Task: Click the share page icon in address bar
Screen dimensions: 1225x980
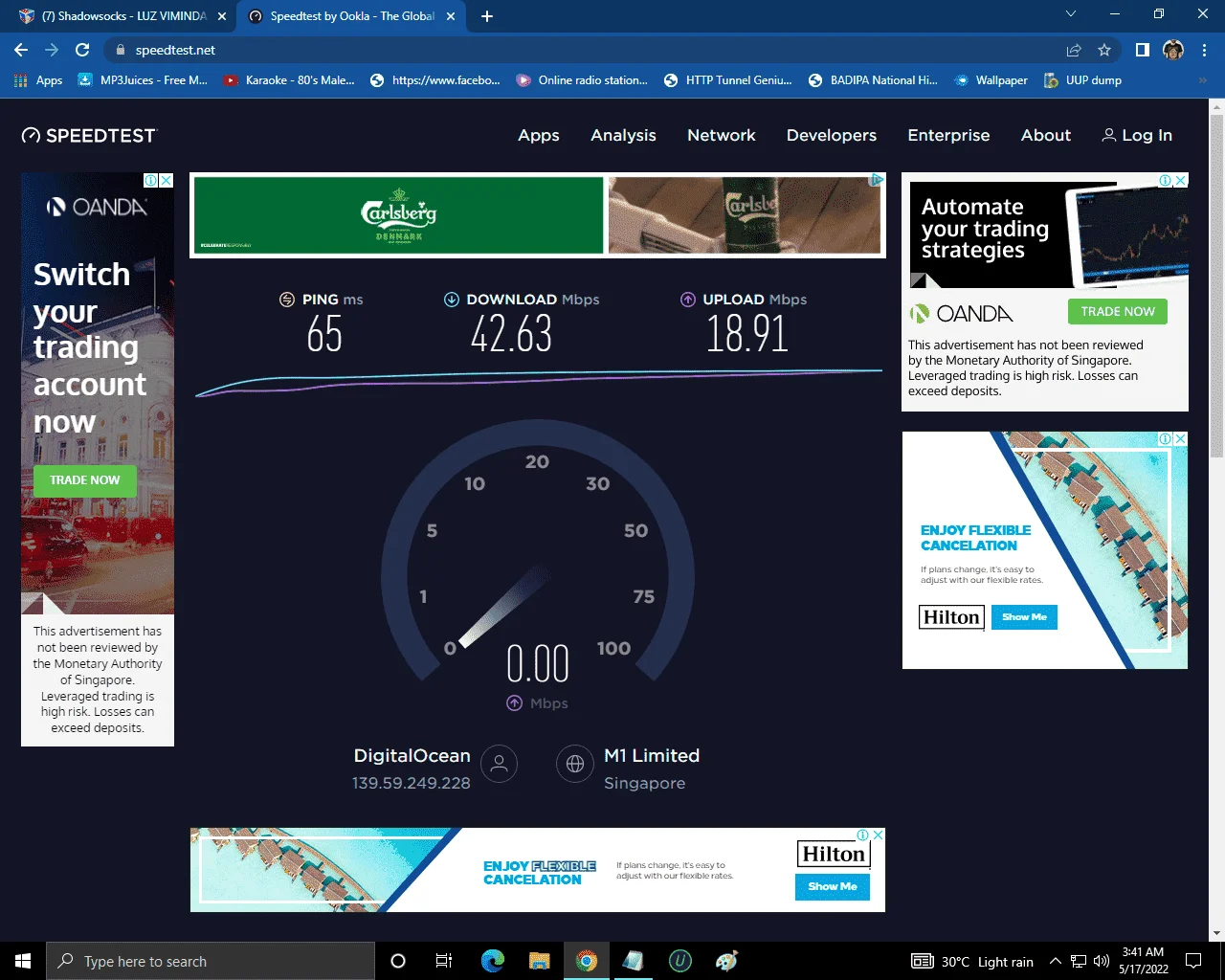Action: pyautogui.click(x=1074, y=50)
